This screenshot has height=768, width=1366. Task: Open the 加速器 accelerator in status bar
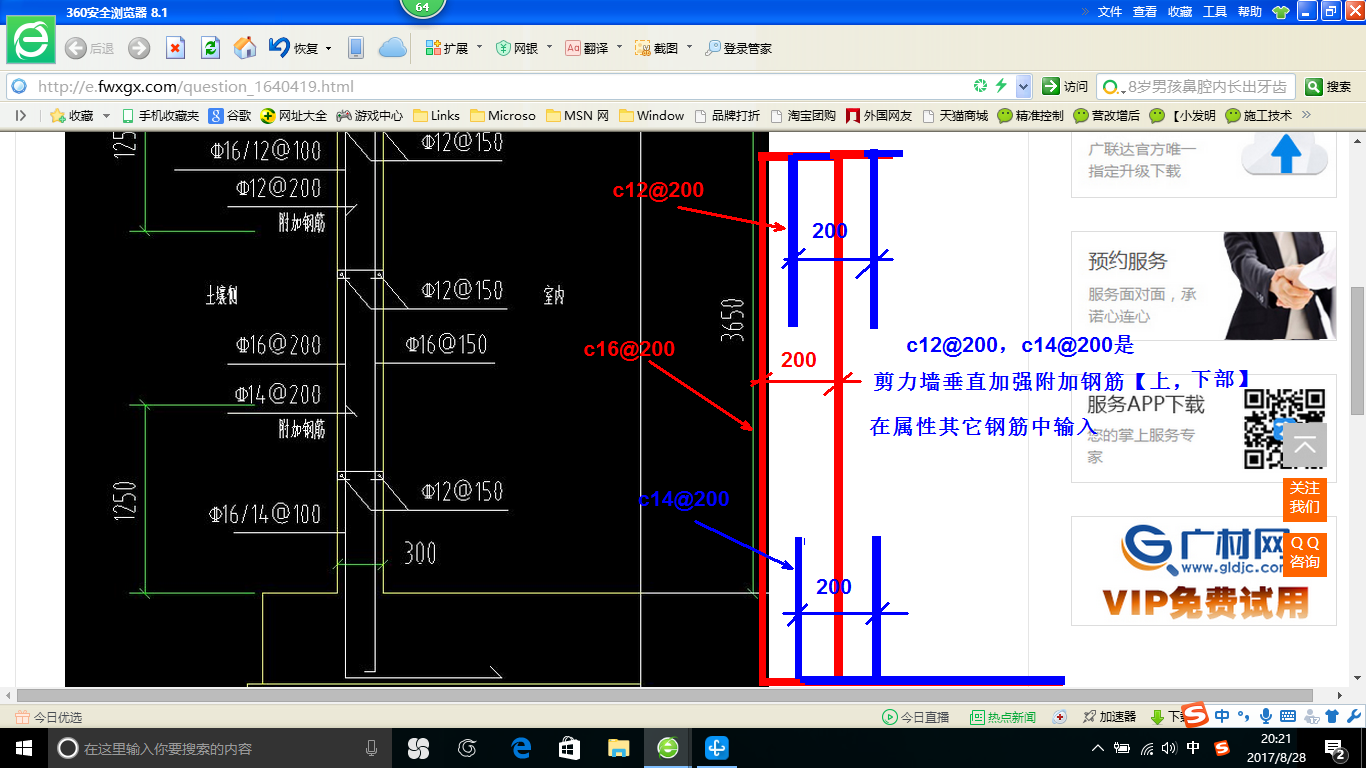[1108, 717]
